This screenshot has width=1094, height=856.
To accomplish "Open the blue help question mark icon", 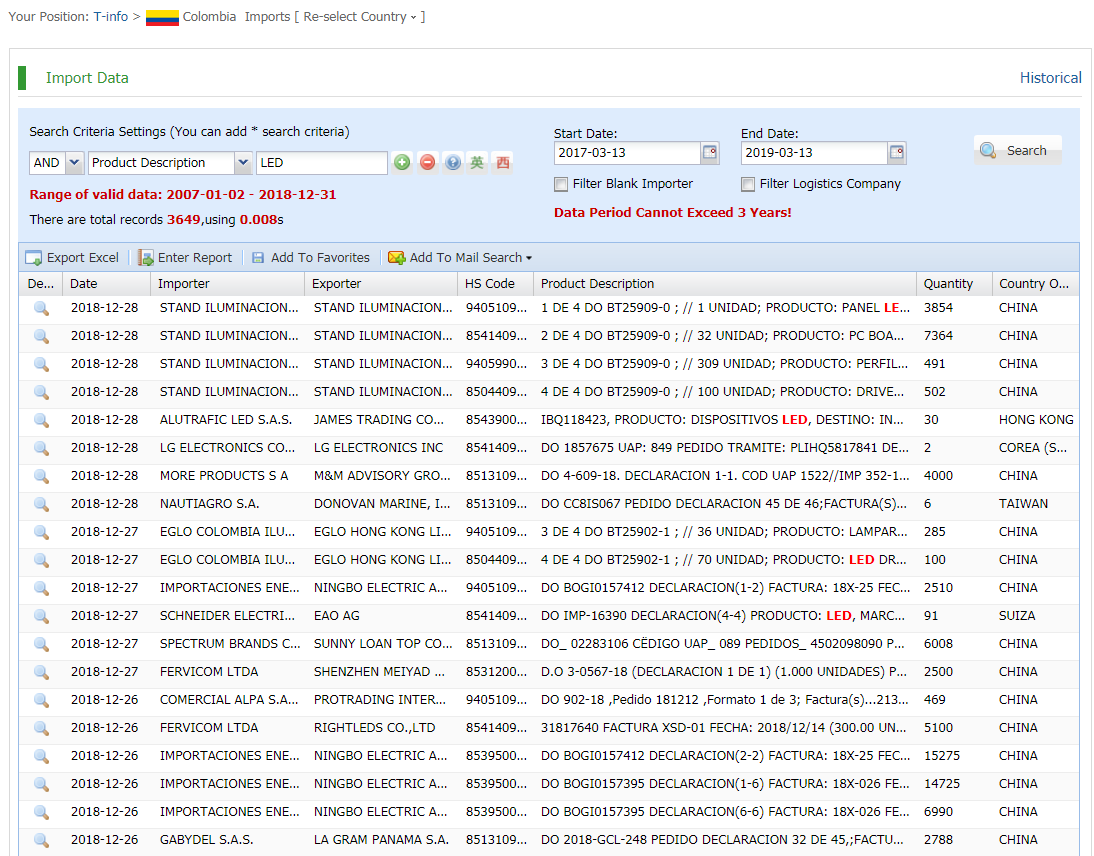I will (x=453, y=163).
